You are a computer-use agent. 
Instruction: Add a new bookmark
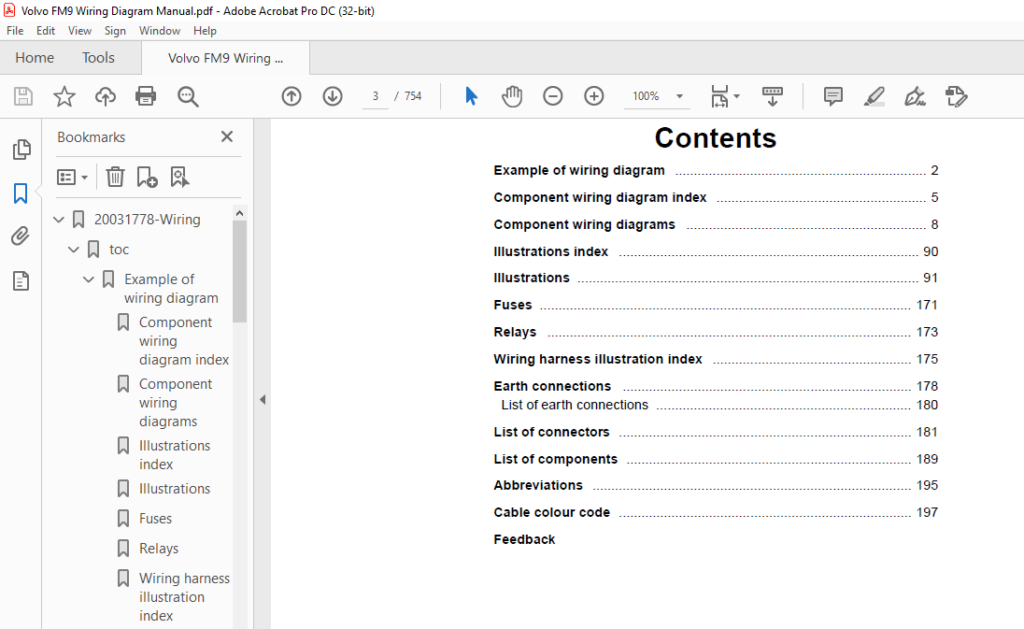[x=146, y=177]
